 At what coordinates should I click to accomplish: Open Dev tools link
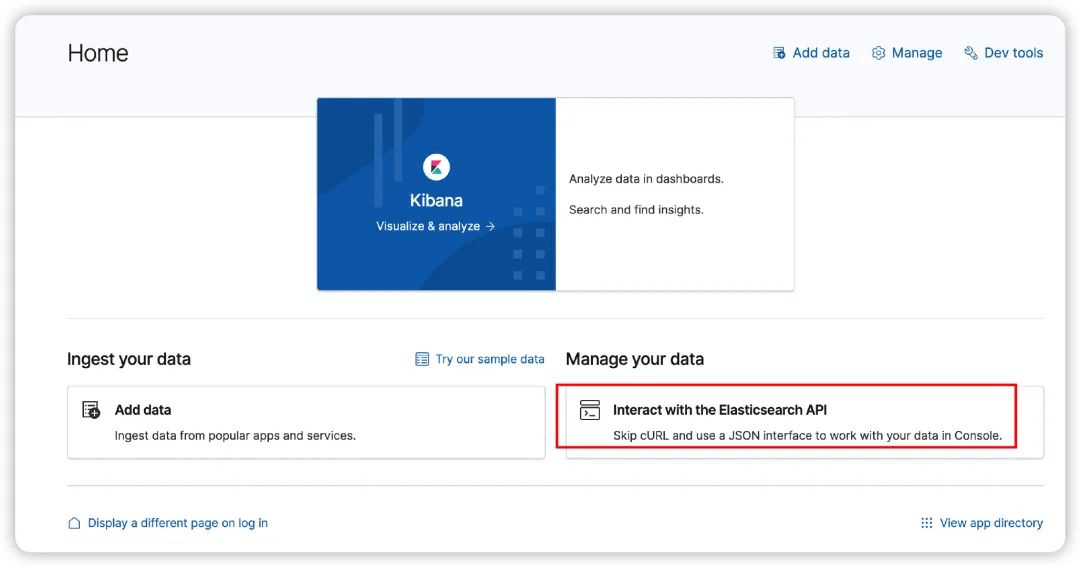[1013, 53]
